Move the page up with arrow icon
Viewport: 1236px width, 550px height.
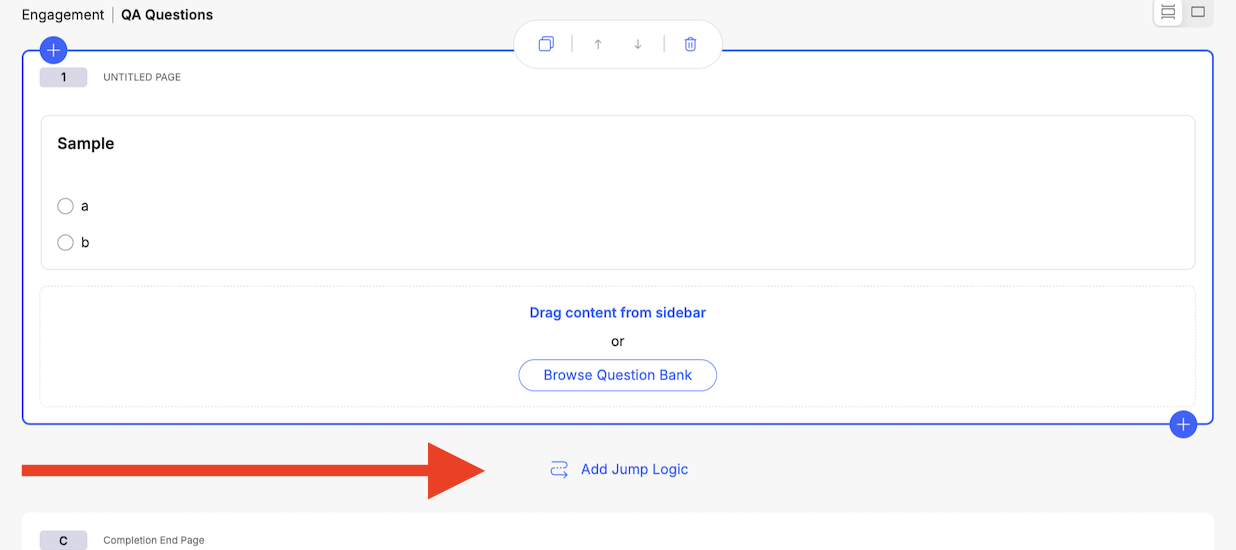[598, 44]
